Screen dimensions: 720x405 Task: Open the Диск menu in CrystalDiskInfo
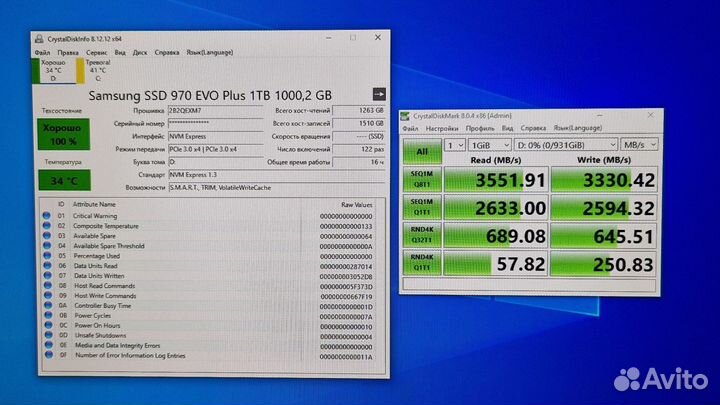pyautogui.click(x=140, y=52)
